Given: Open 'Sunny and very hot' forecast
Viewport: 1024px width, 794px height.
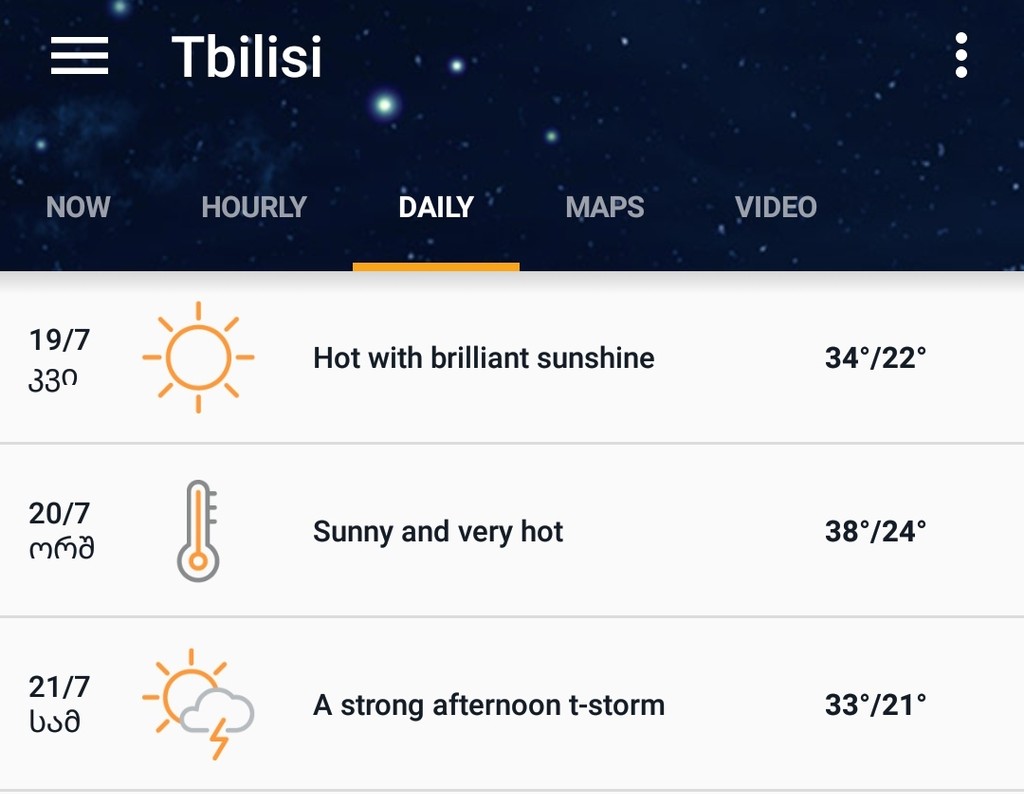Looking at the screenshot, I should tap(438, 532).
